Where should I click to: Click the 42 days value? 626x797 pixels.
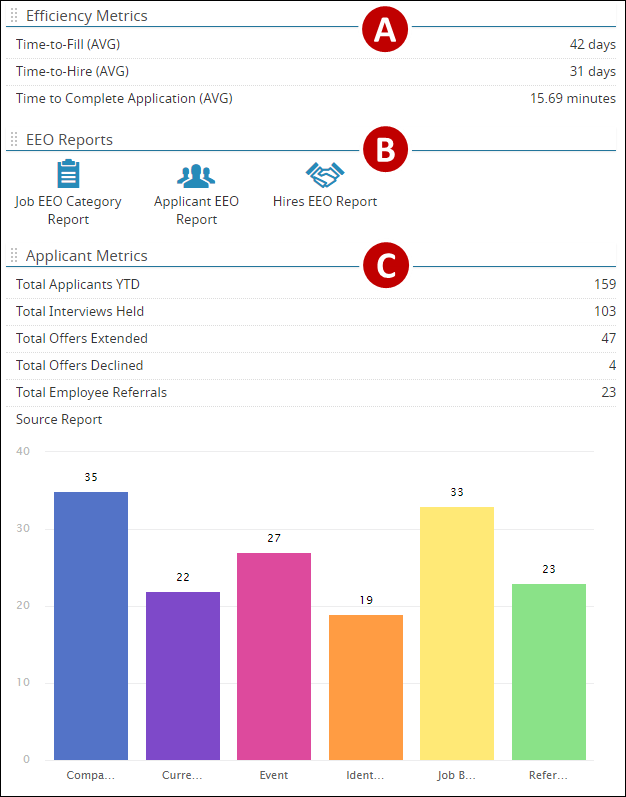click(x=592, y=44)
